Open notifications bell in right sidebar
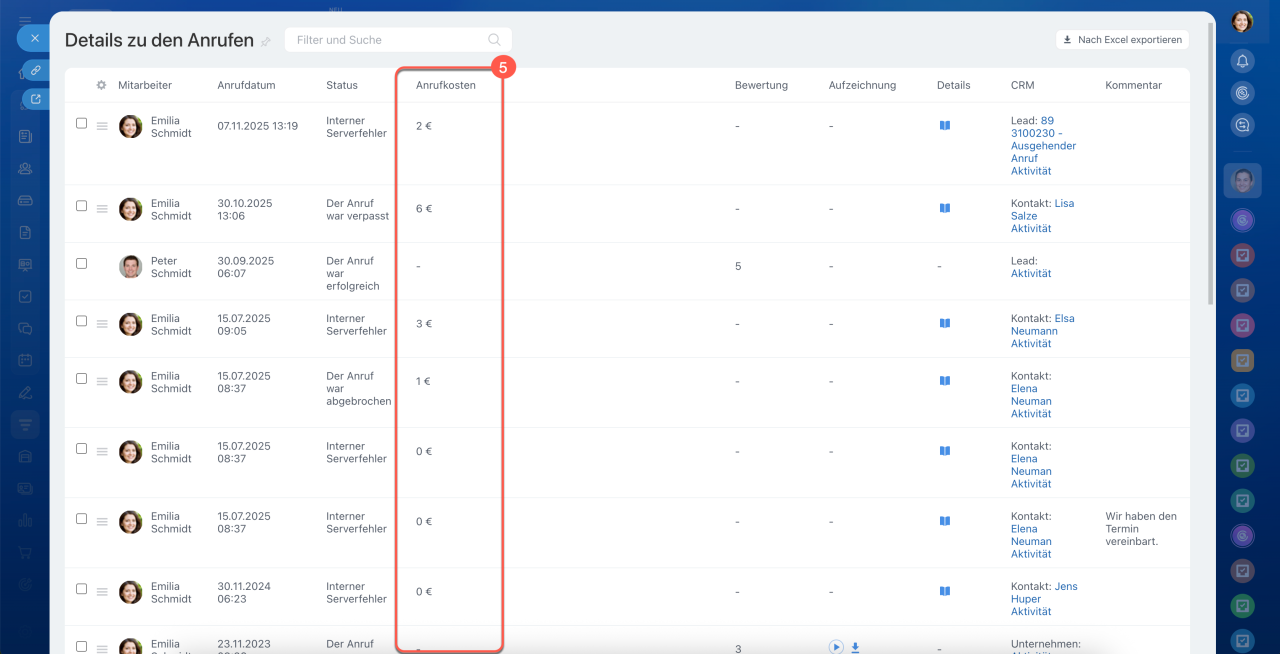 click(x=1242, y=61)
